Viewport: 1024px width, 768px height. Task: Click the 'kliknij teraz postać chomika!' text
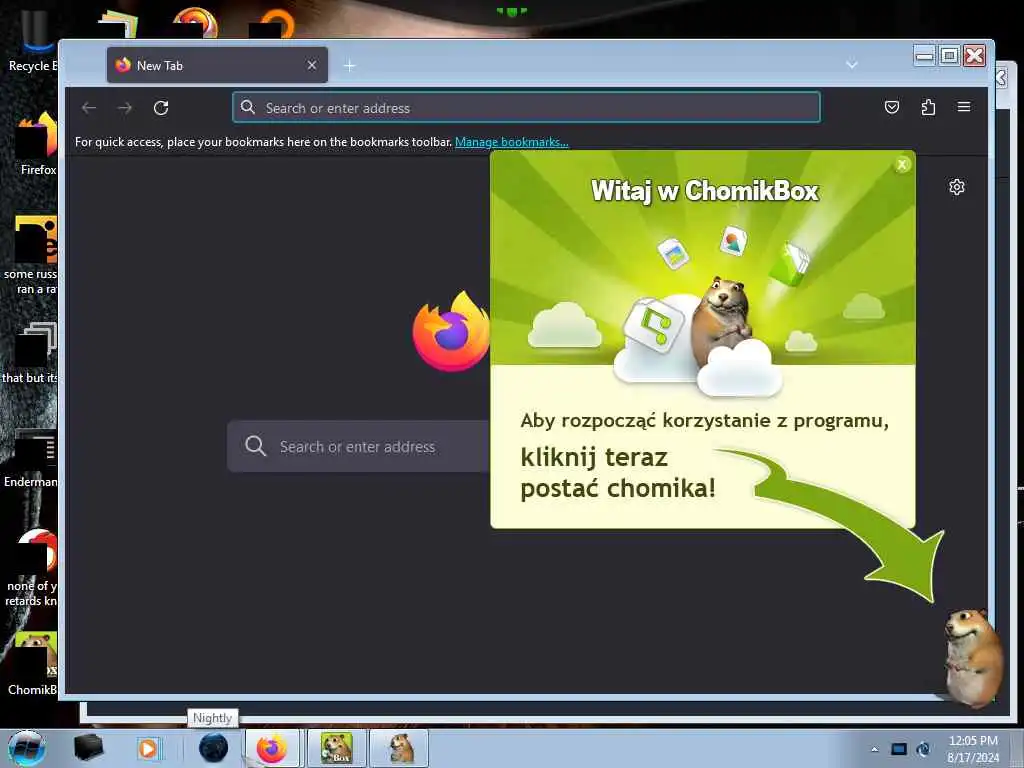(x=618, y=472)
